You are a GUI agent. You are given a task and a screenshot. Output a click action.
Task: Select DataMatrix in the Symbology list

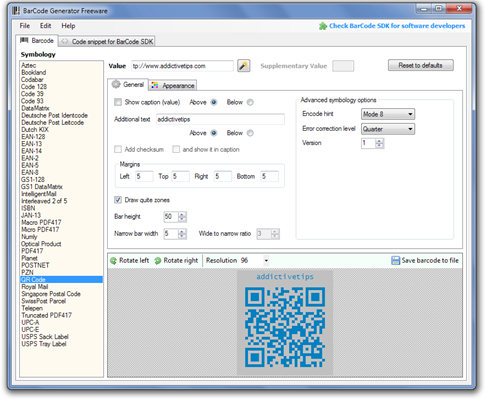(x=35, y=108)
